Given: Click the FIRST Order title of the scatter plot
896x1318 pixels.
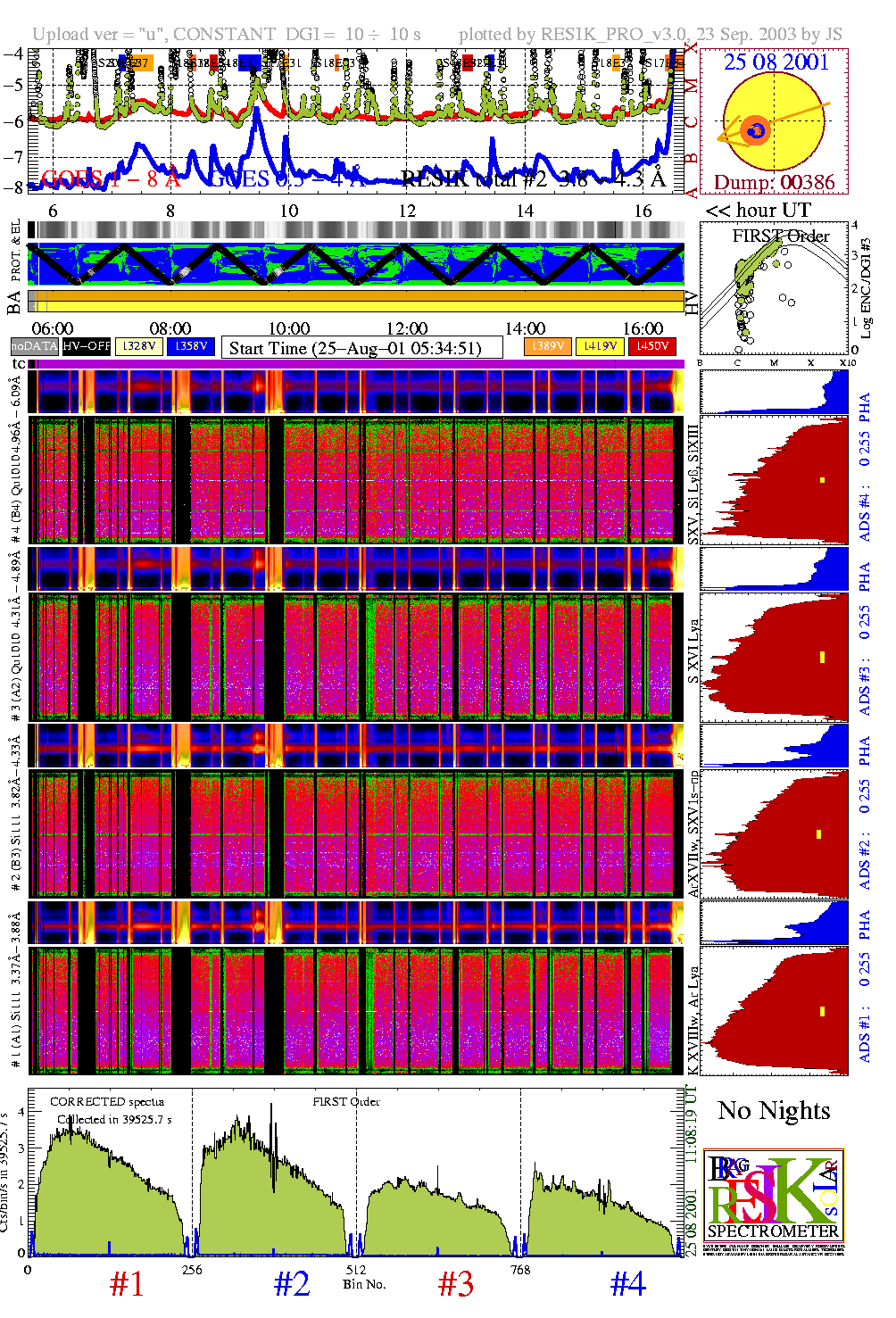Looking at the screenshot, I should 781,236.
